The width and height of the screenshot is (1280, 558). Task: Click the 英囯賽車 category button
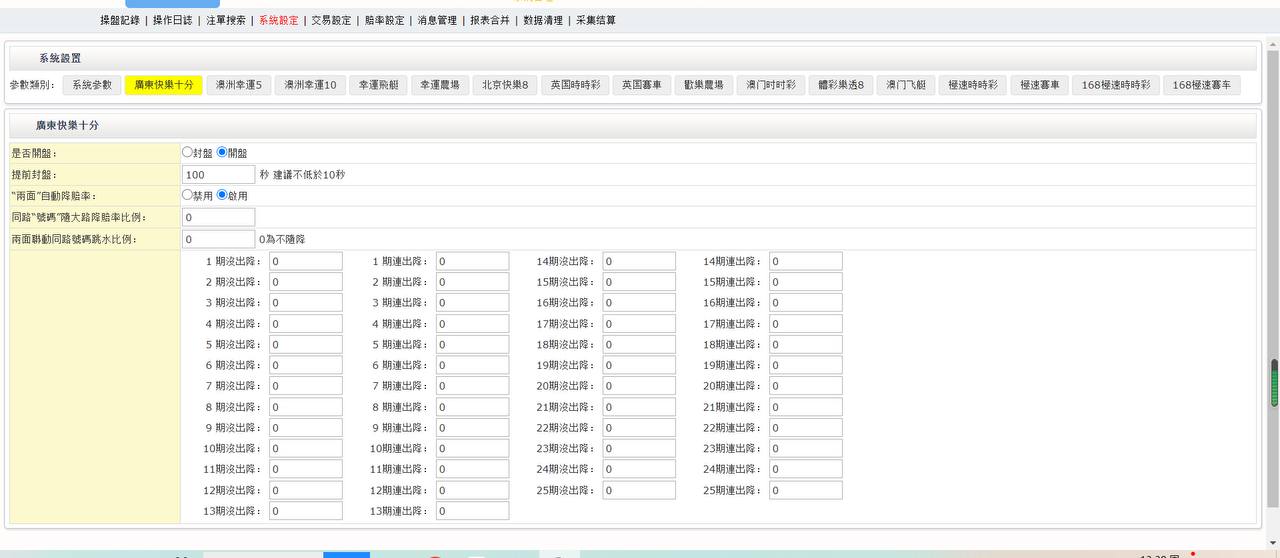click(x=641, y=86)
